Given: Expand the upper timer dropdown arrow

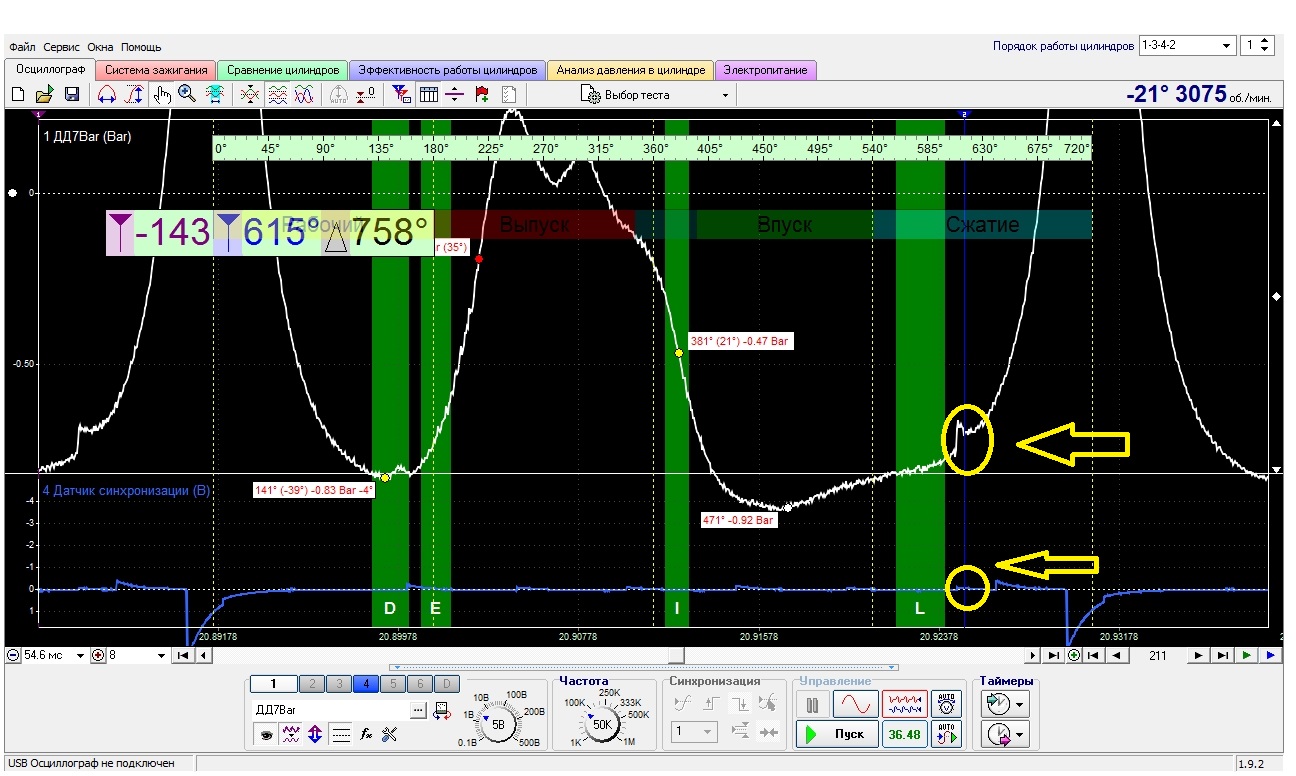Looking at the screenshot, I should pyautogui.click(x=1020, y=704).
